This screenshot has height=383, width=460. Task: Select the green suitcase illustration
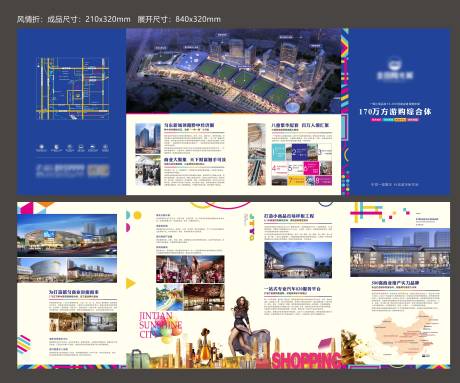[x=138, y=359]
